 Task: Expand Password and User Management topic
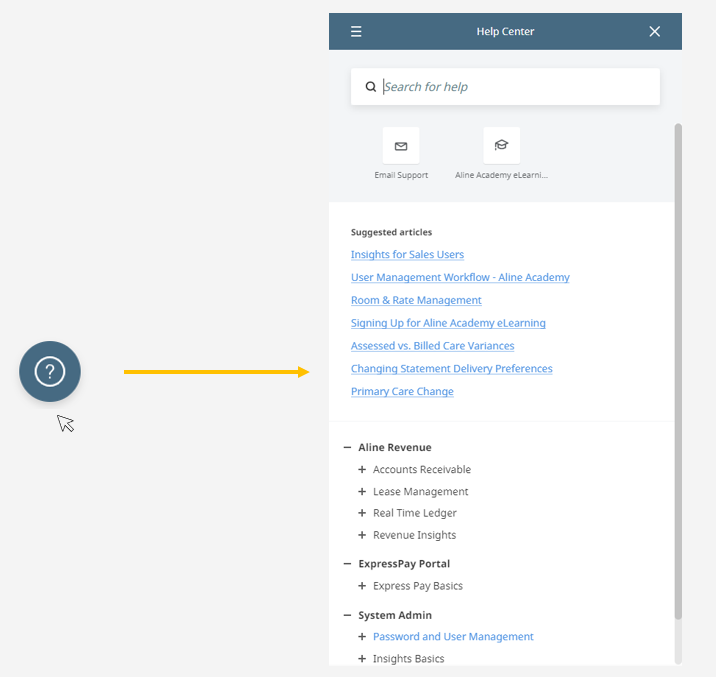click(x=362, y=636)
